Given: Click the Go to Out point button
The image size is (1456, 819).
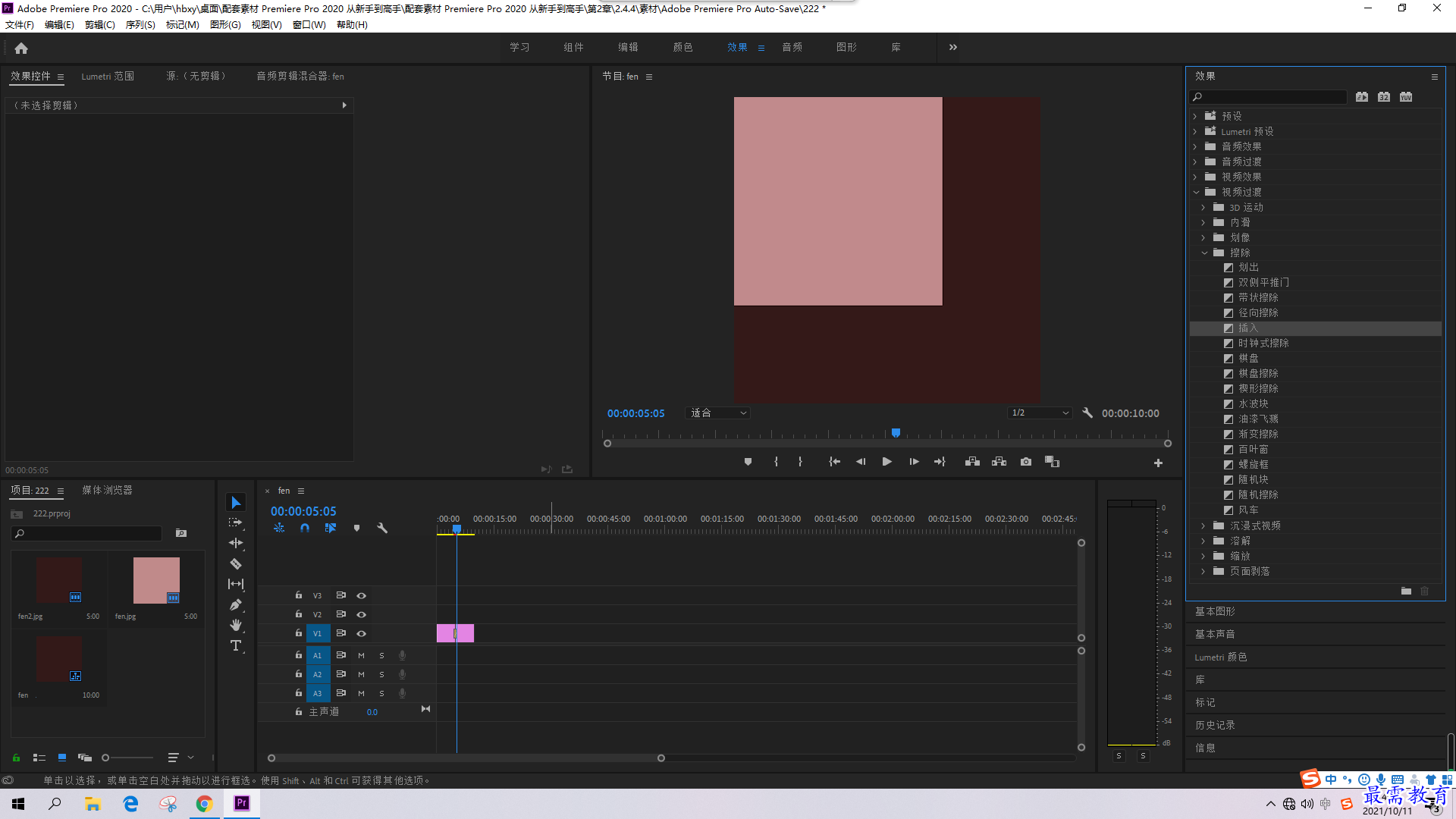Looking at the screenshot, I should coord(940,462).
